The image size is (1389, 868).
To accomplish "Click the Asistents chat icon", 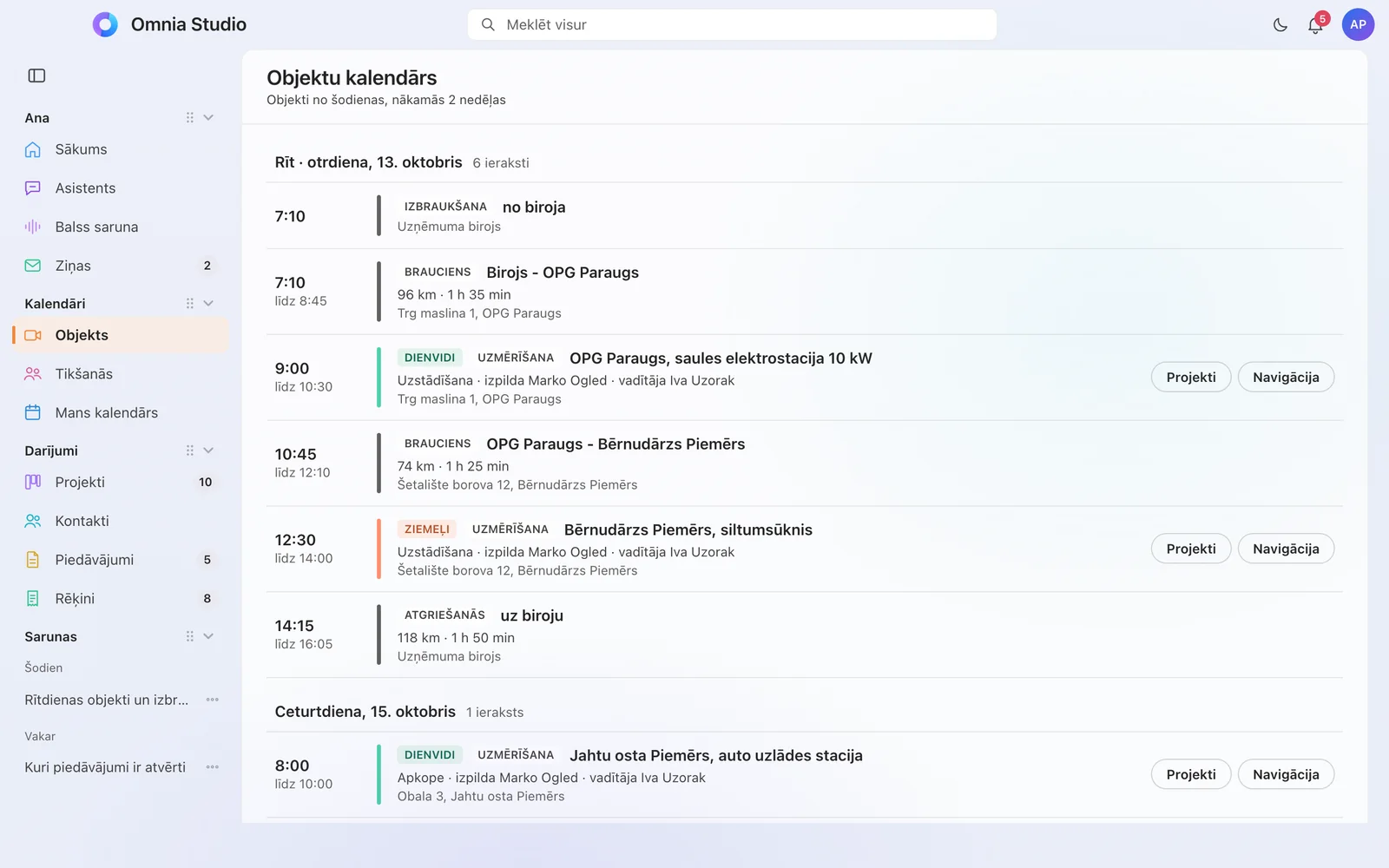I will click(33, 188).
